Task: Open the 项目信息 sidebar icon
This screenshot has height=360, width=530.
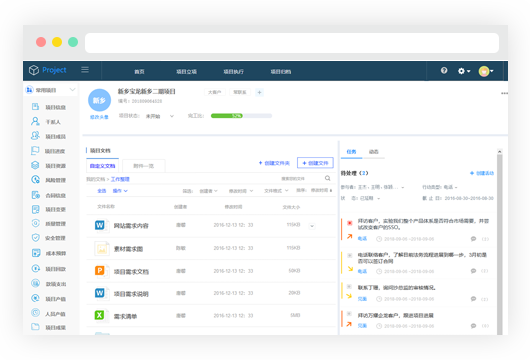Action: 35,107
